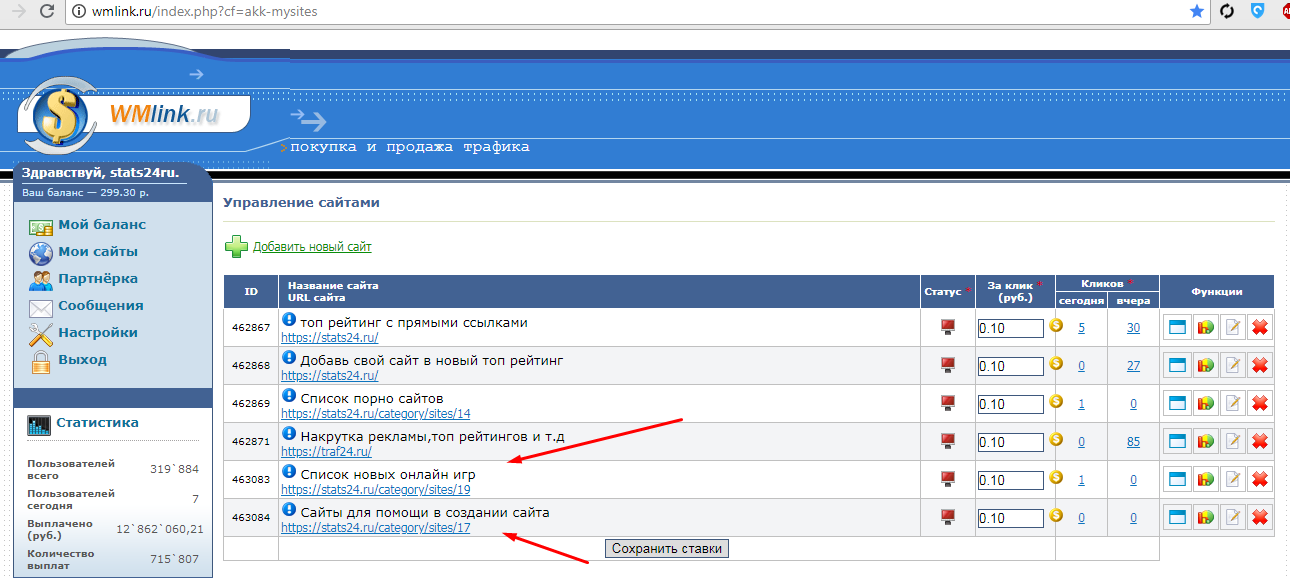
Task: Click the blue info icon beside 'Список порно сайтов'
Action: pyautogui.click(x=290, y=396)
